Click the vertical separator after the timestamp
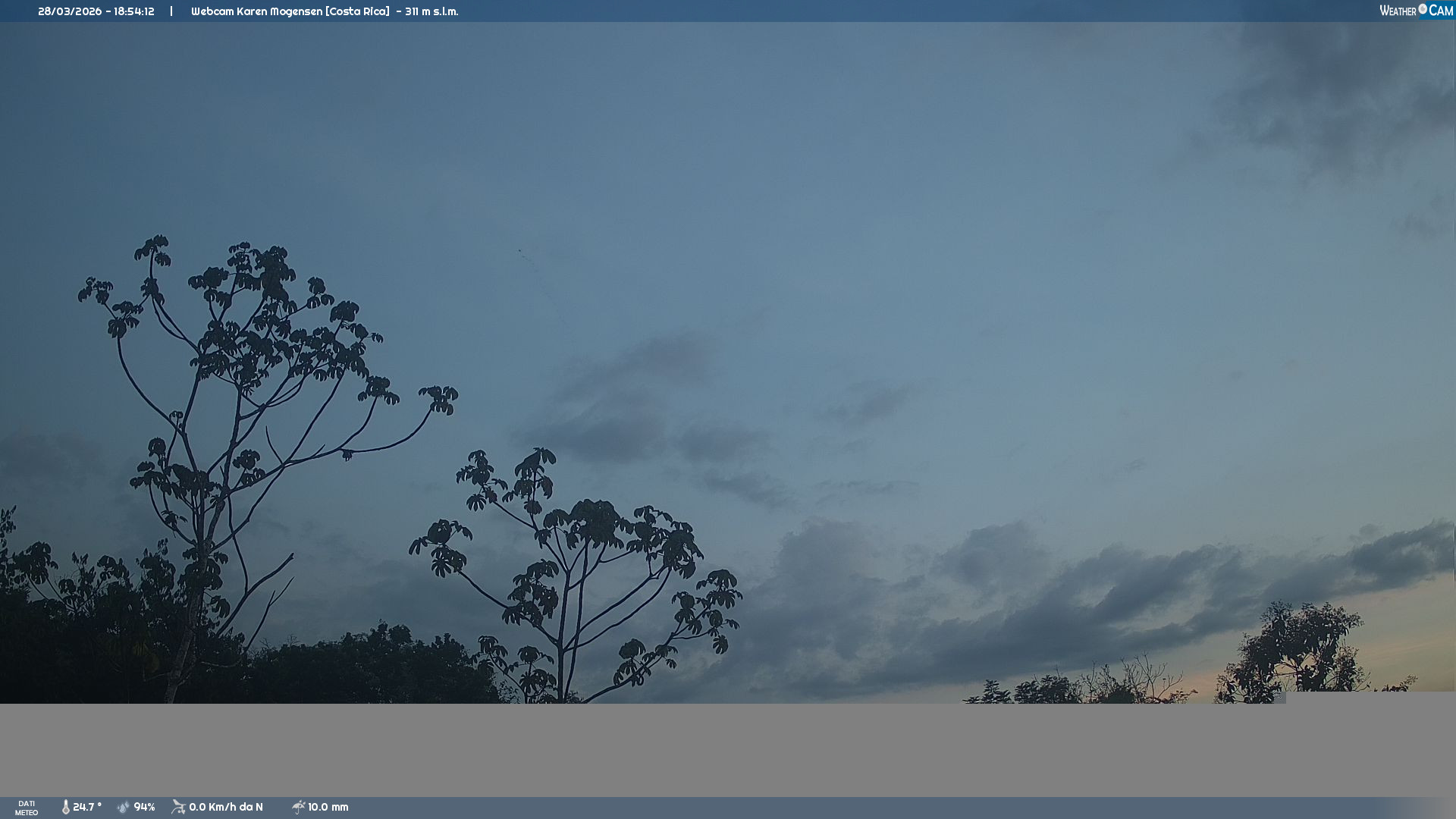This screenshot has width=1456, height=819. click(x=171, y=11)
